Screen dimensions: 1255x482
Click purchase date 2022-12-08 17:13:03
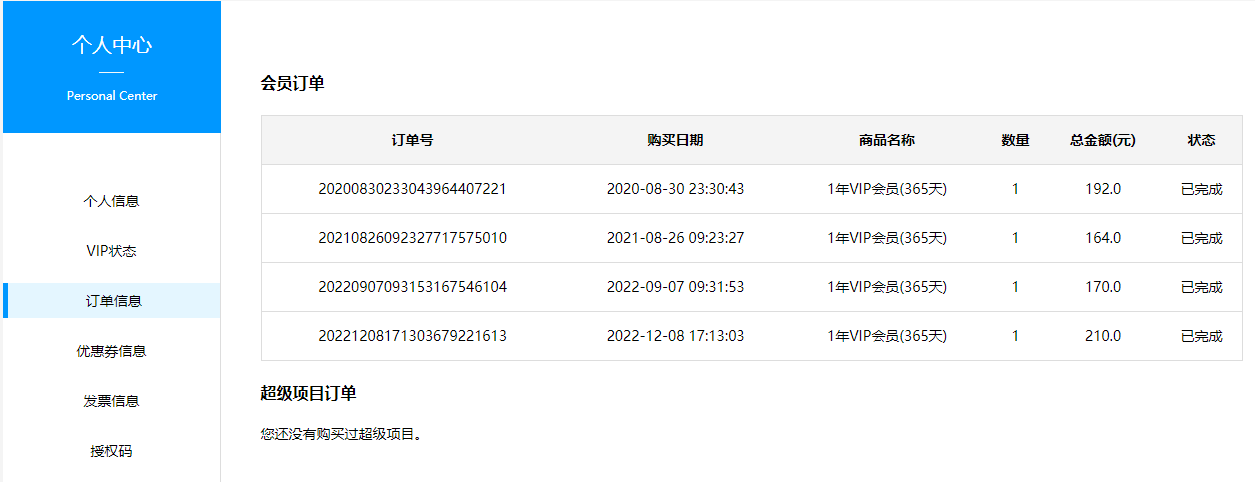(x=675, y=336)
